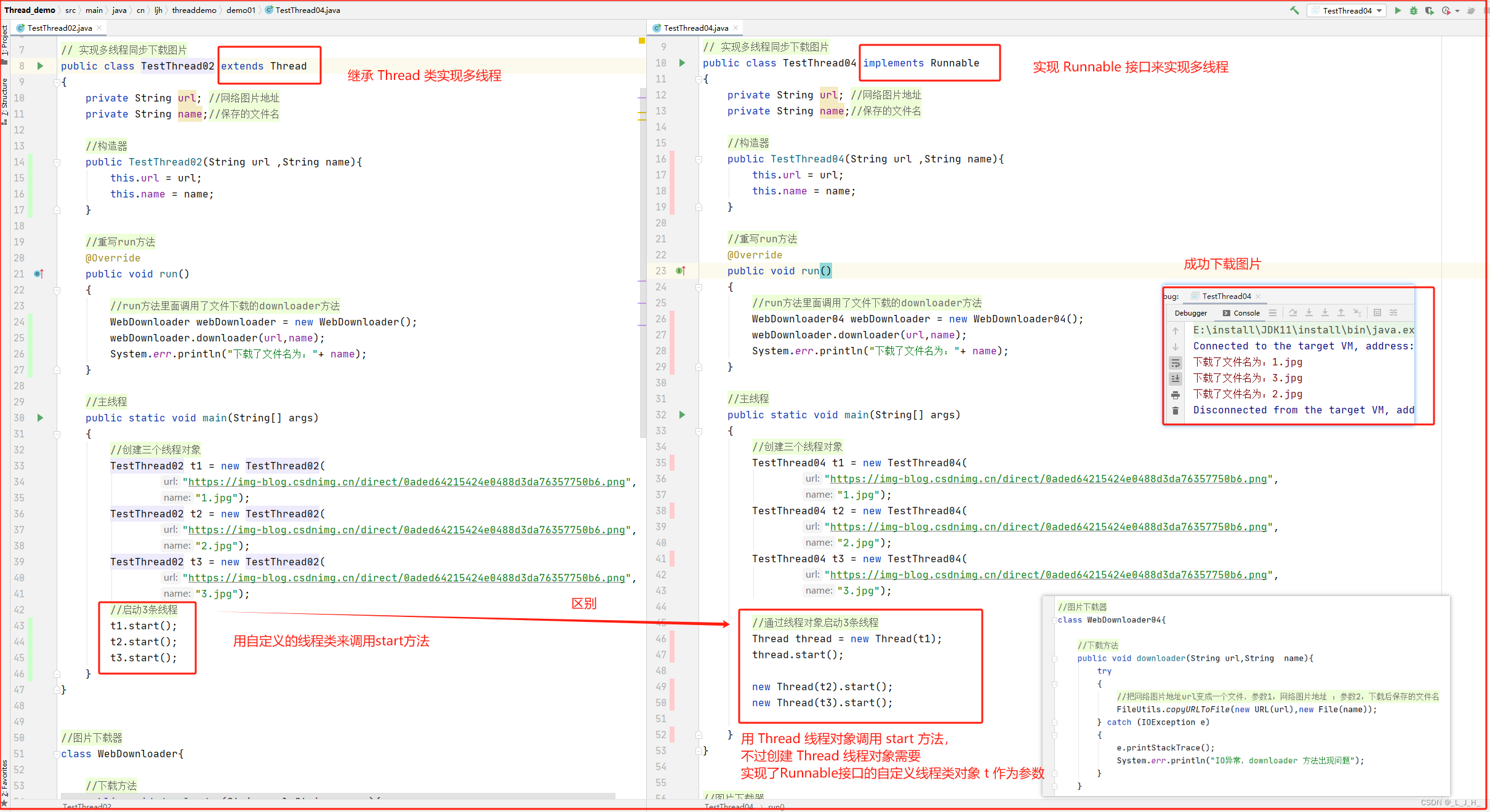The image size is (1490, 812).
Task: Toggle Scroll to End in the console
Action: [1176, 378]
